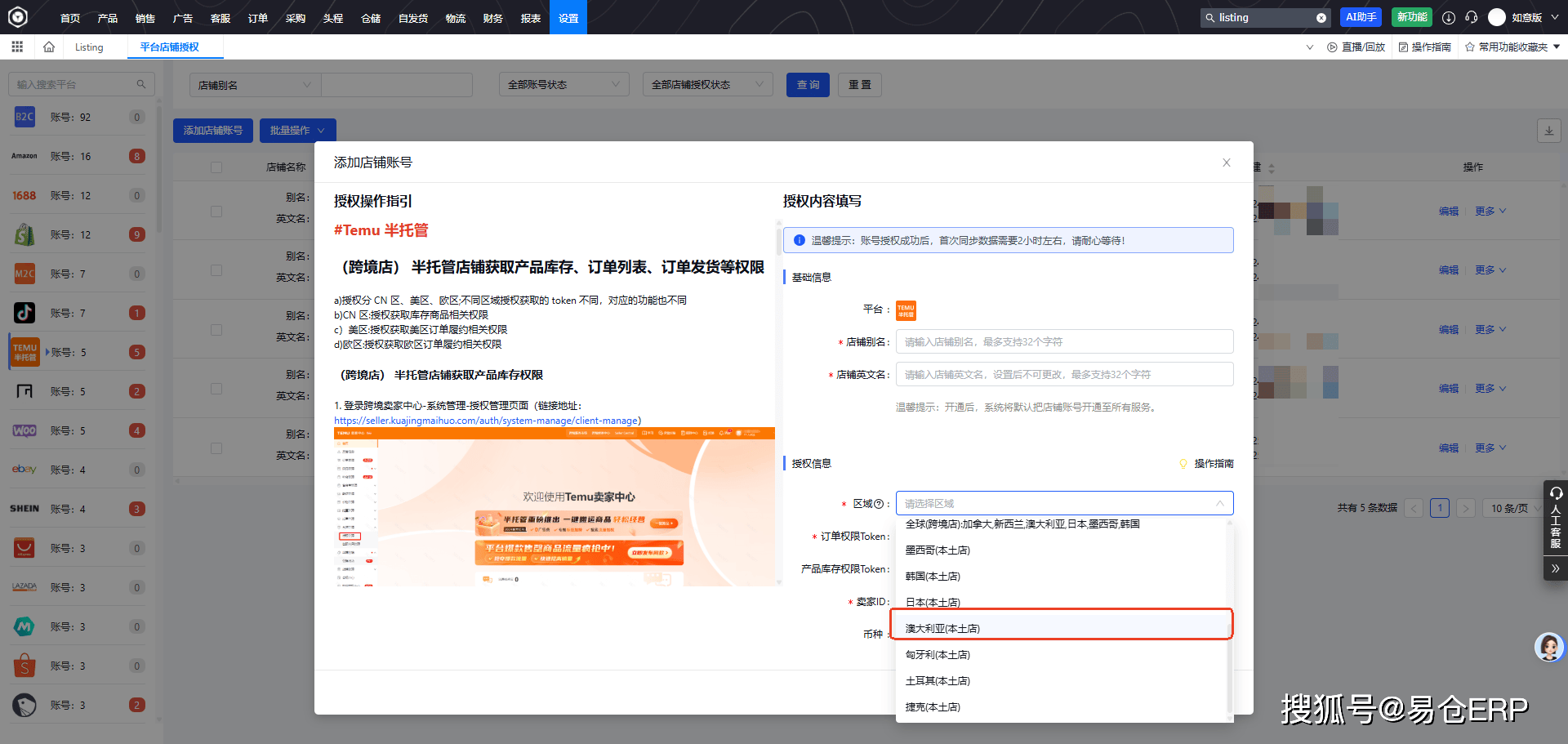Click the 查询 button
The width and height of the screenshot is (1568, 744).
[808, 85]
